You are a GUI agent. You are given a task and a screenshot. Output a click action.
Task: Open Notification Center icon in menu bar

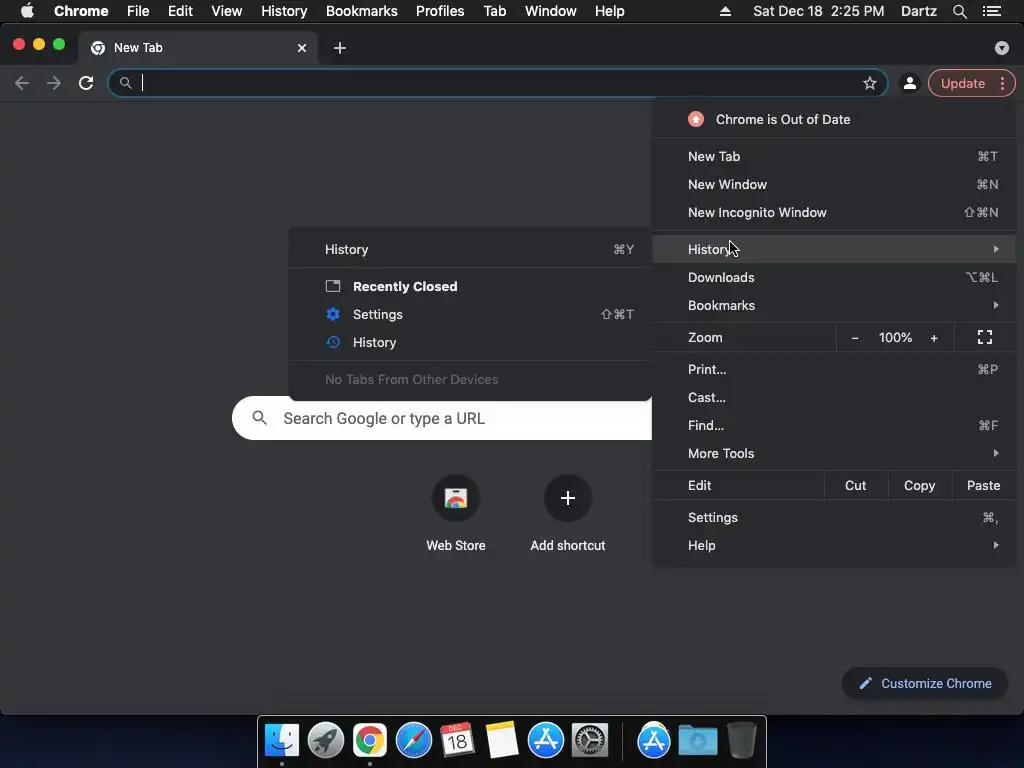point(992,11)
